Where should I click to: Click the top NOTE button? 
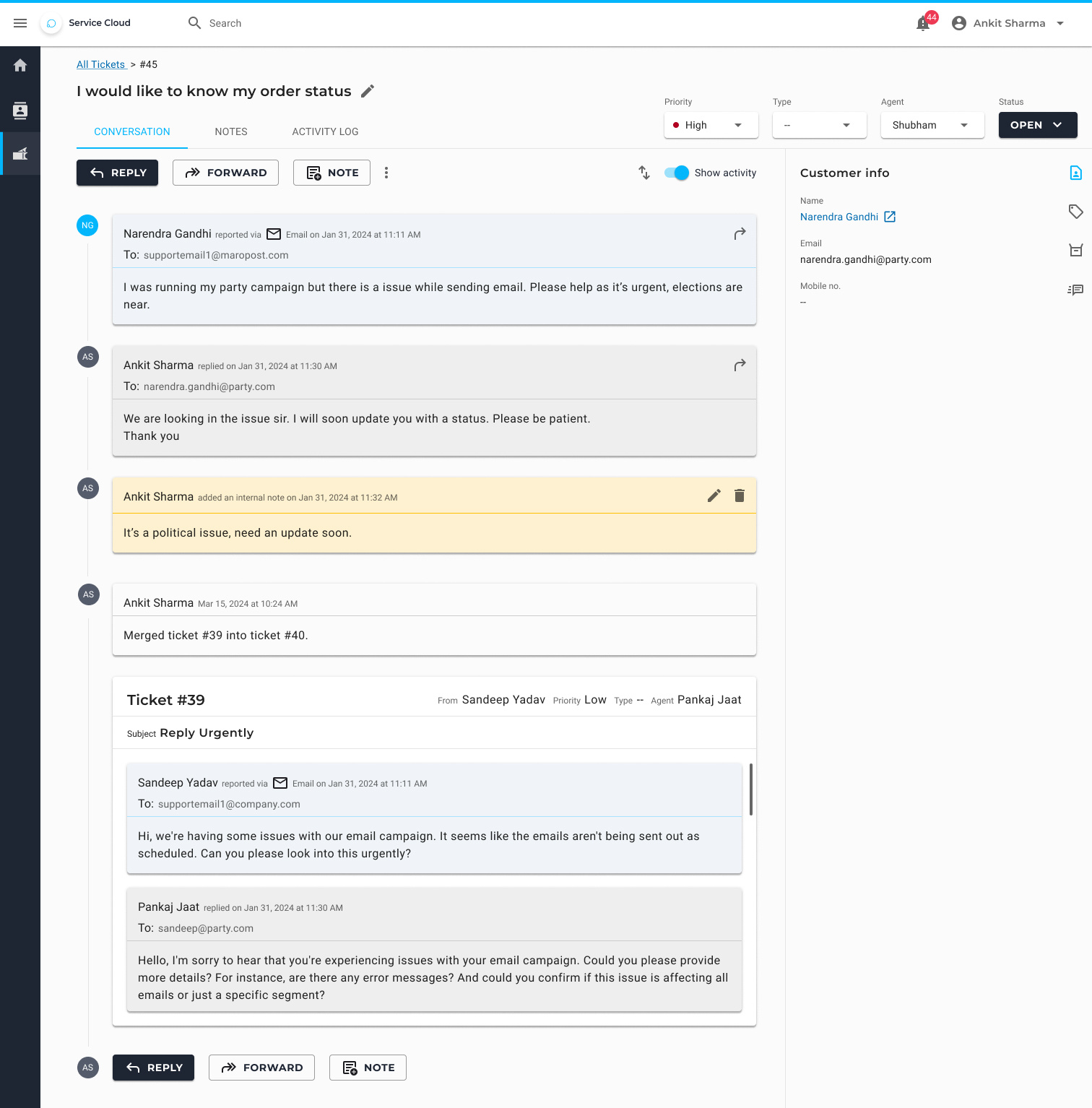click(x=331, y=173)
